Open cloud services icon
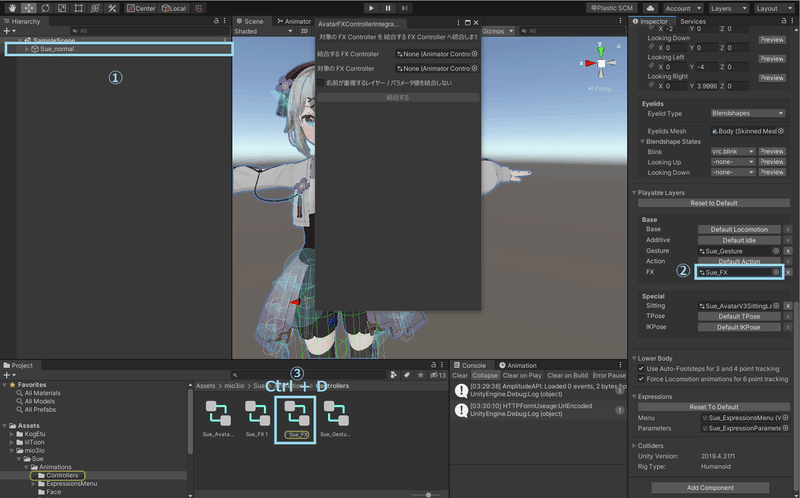 (x=650, y=8)
